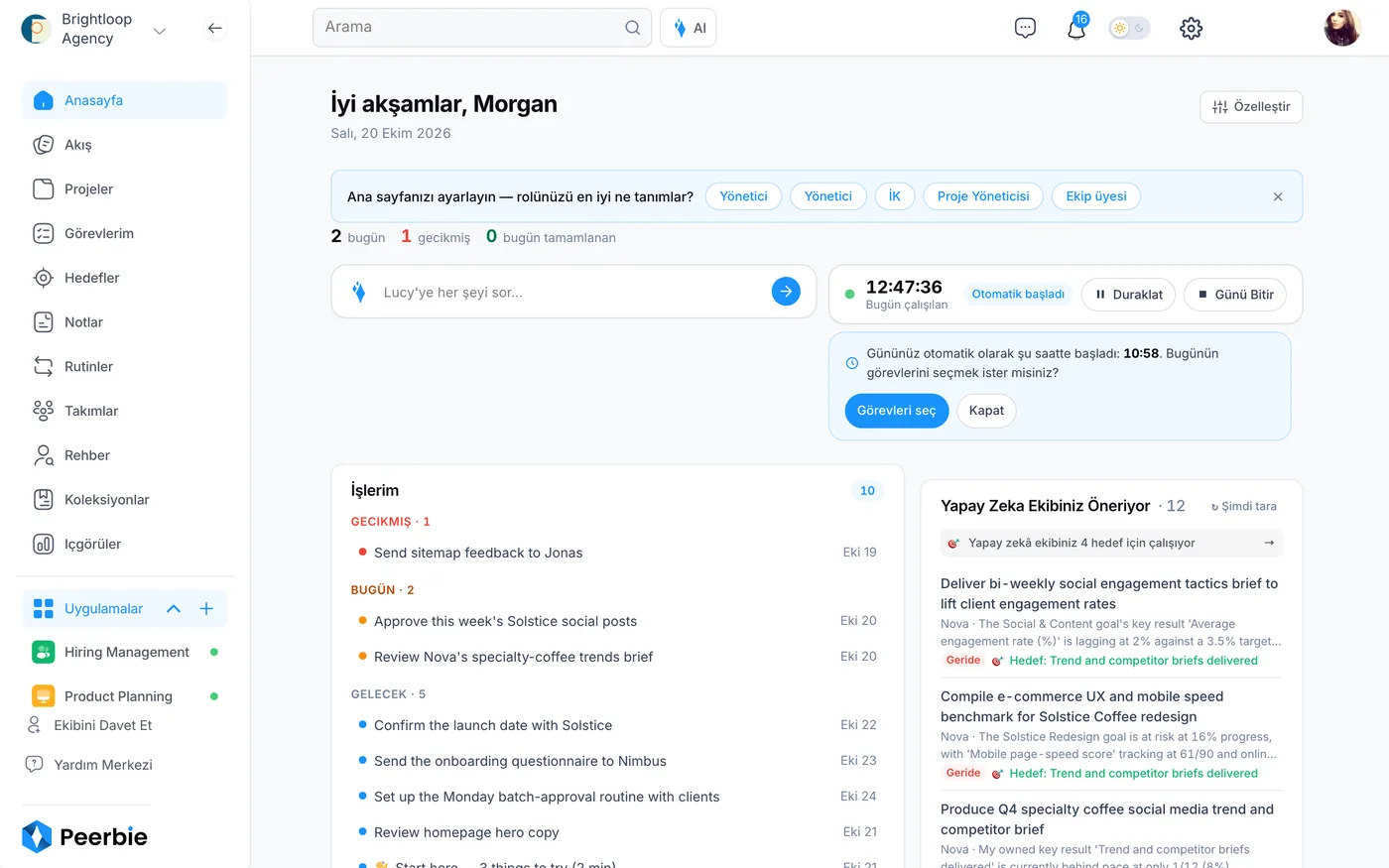Screen dimensions: 1389x868
Task: Toggle the light/dark theme switch
Action: tap(1129, 28)
